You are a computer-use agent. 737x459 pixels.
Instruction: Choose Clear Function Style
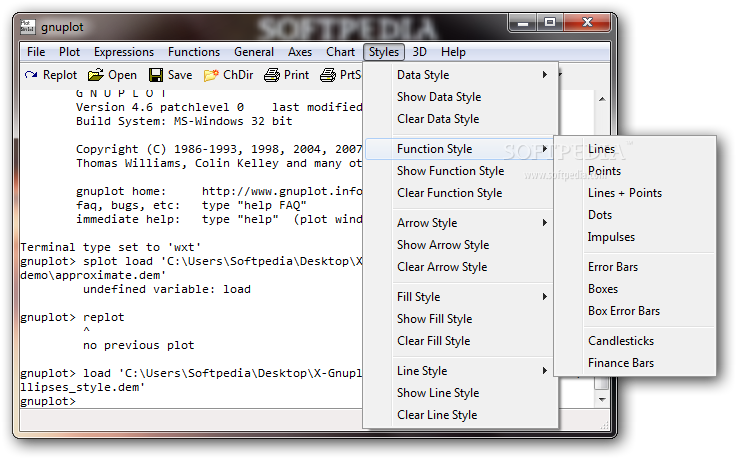pyautogui.click(x=461, y=193)
